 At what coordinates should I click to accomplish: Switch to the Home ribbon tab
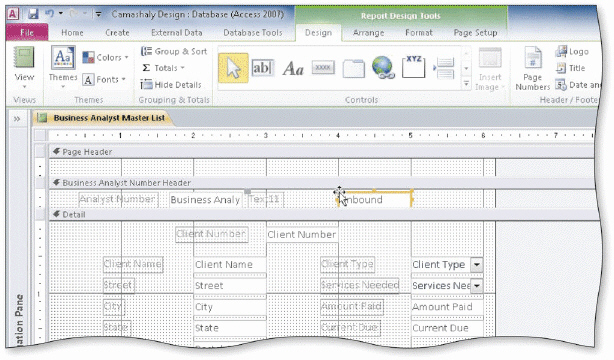pos(72,33)
